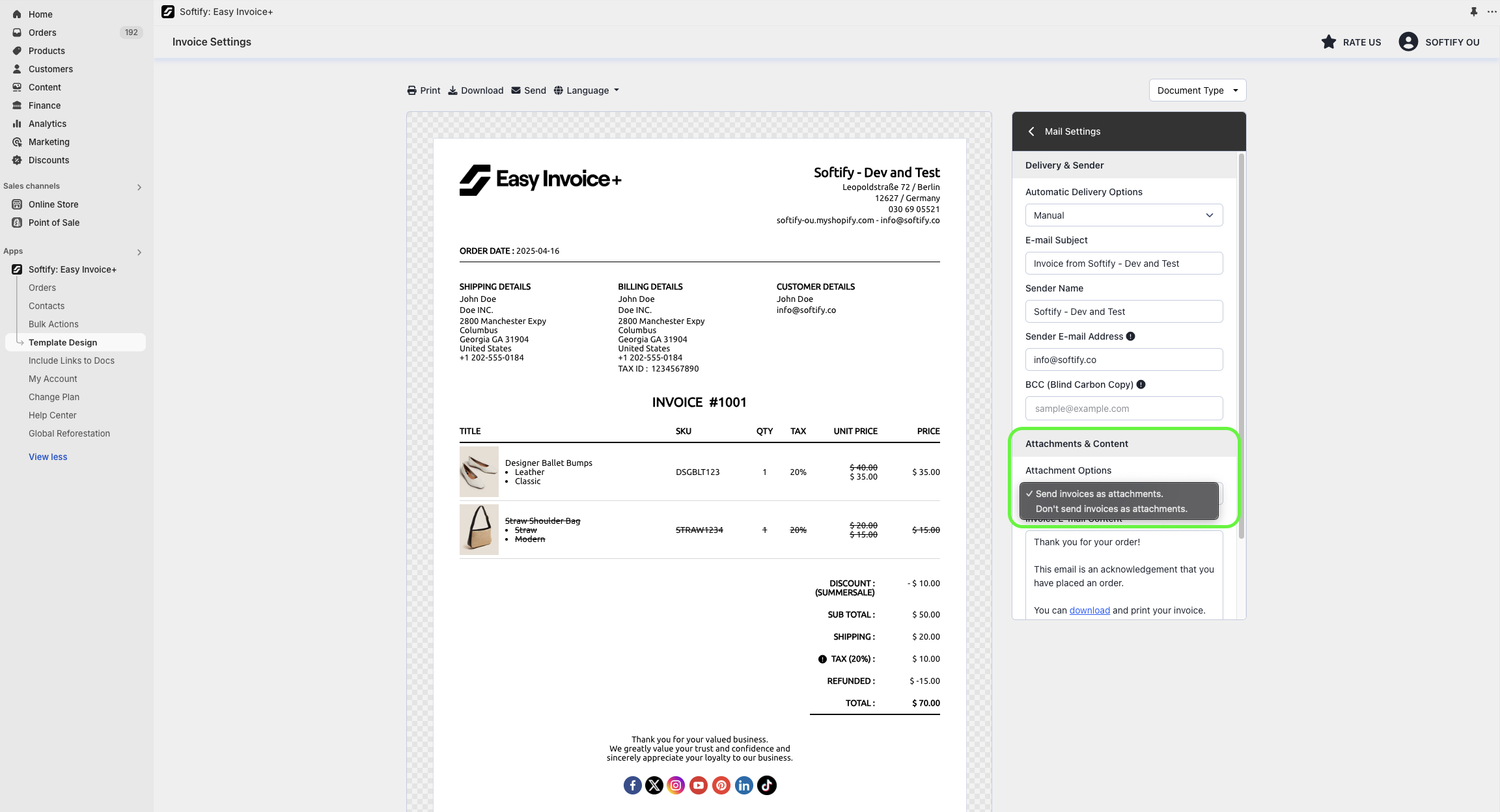Open the Document Type dropdown
The width and height of the screenshot is (1500, 812).
tap(1197, 90)
